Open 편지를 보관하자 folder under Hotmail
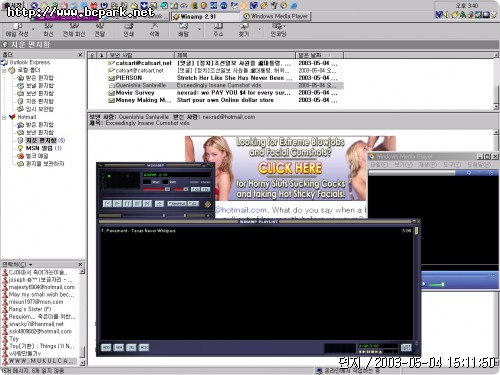This screenshot has height=375, width=500. 41,164
